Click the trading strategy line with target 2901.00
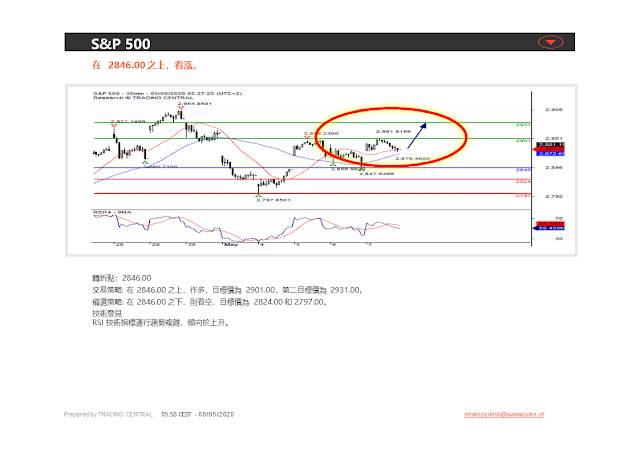Image resolution: width=640 pixels, height=453 pixels. 228,290
